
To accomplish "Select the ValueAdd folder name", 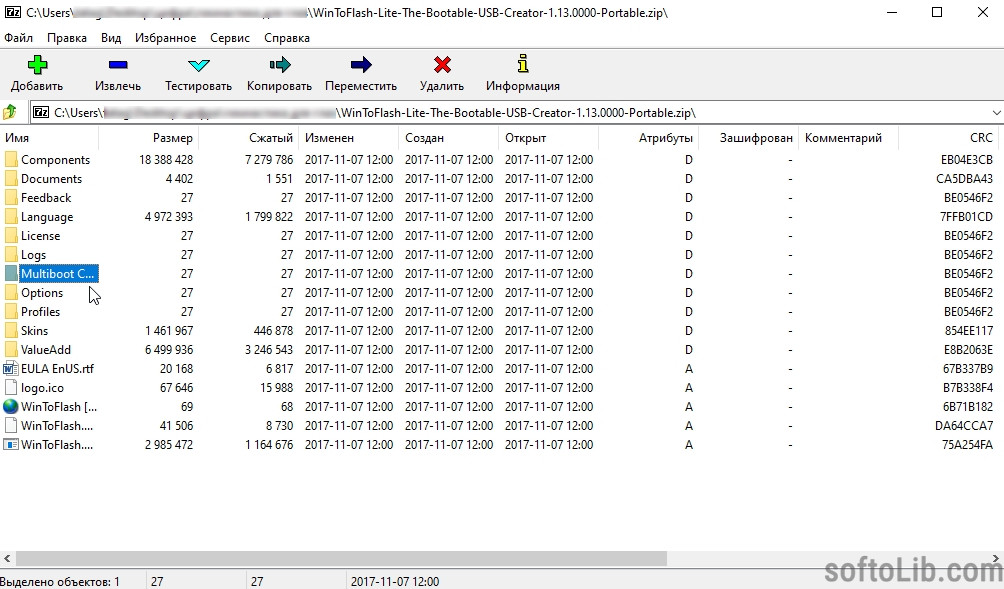I will (x=45, y=350).
